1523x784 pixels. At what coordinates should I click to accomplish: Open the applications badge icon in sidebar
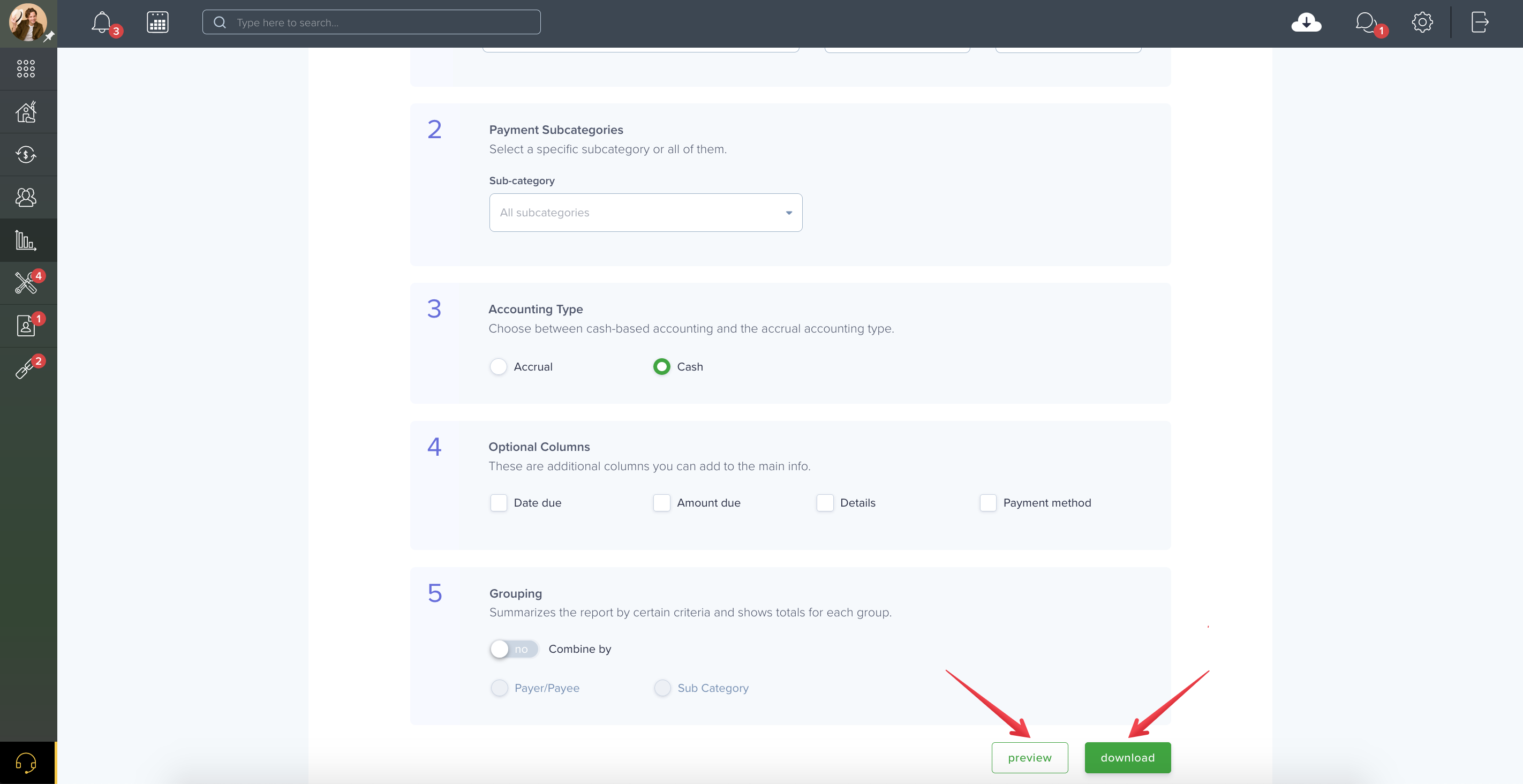click(26, 326)
